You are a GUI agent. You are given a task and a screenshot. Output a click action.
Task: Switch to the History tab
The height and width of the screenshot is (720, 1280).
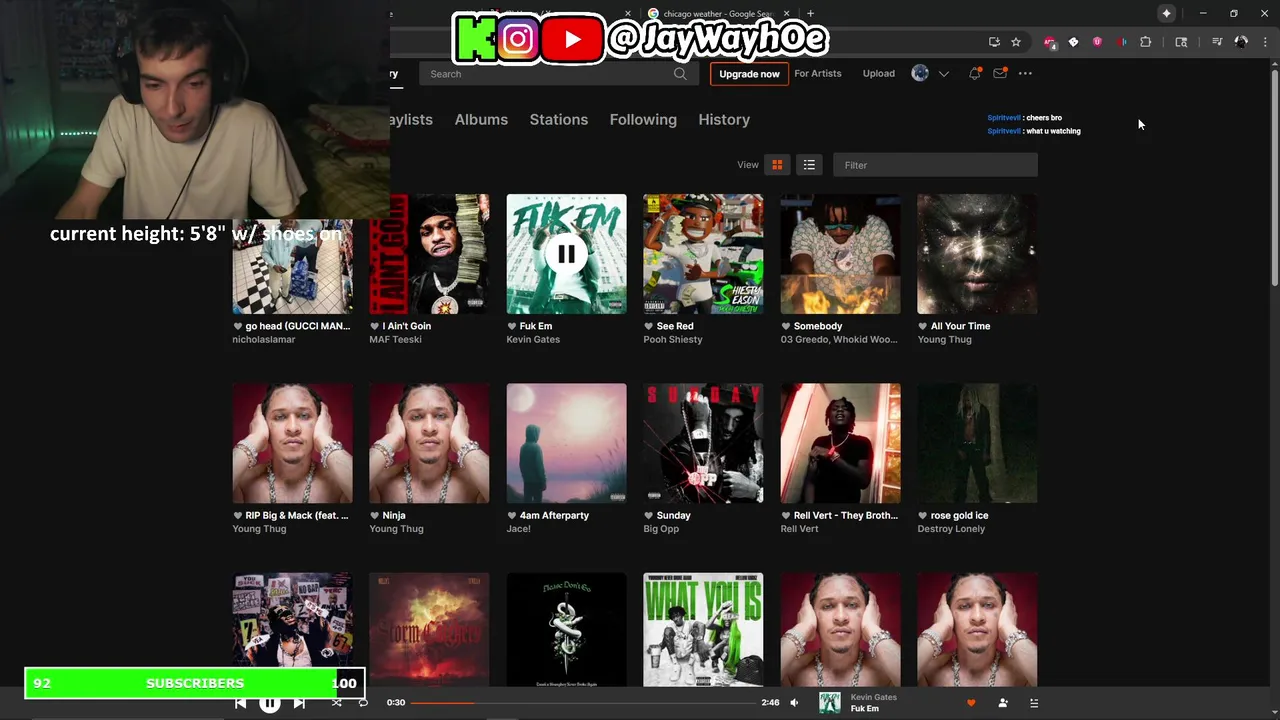(x=724, y=119)
